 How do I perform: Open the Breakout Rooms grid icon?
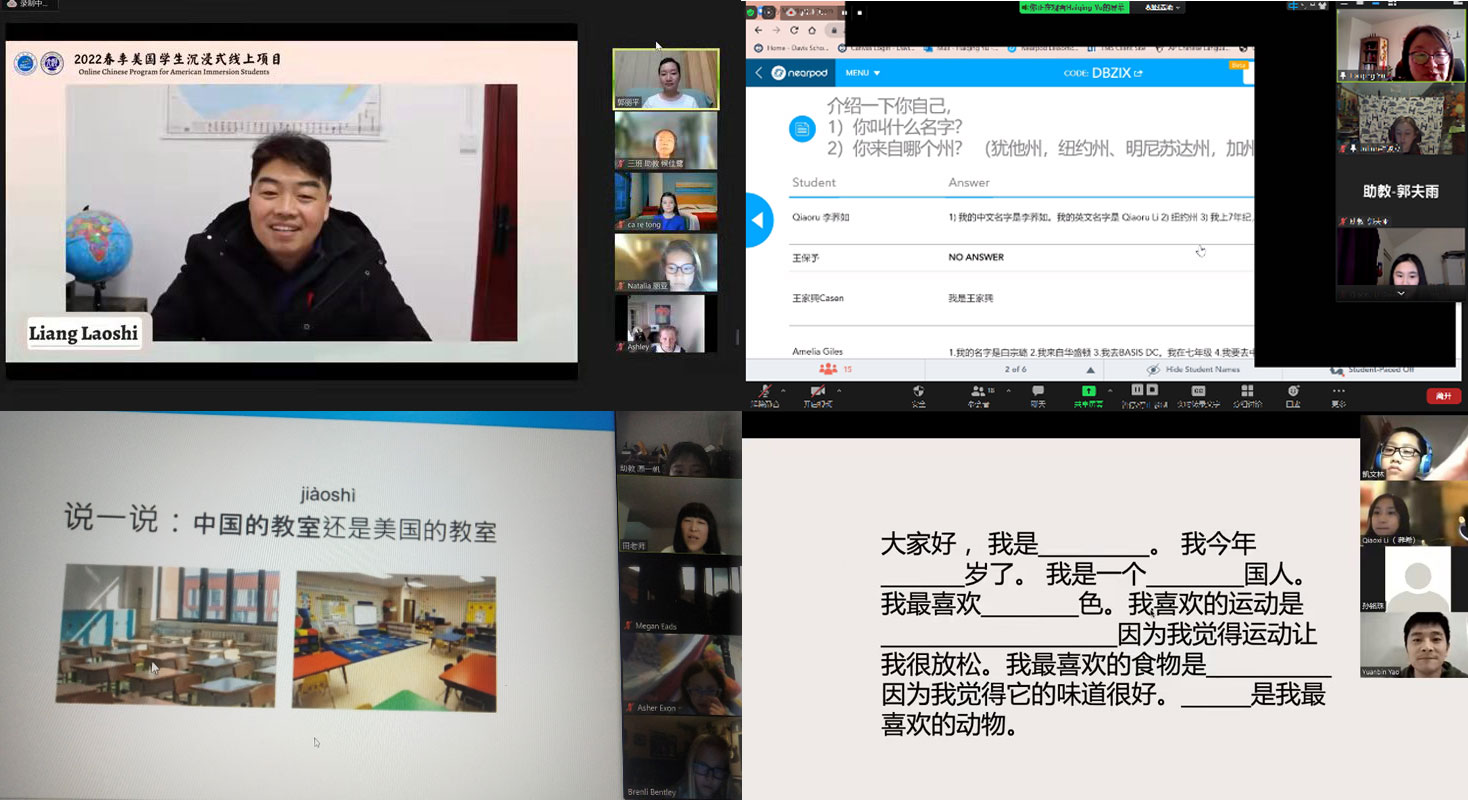1246,391
